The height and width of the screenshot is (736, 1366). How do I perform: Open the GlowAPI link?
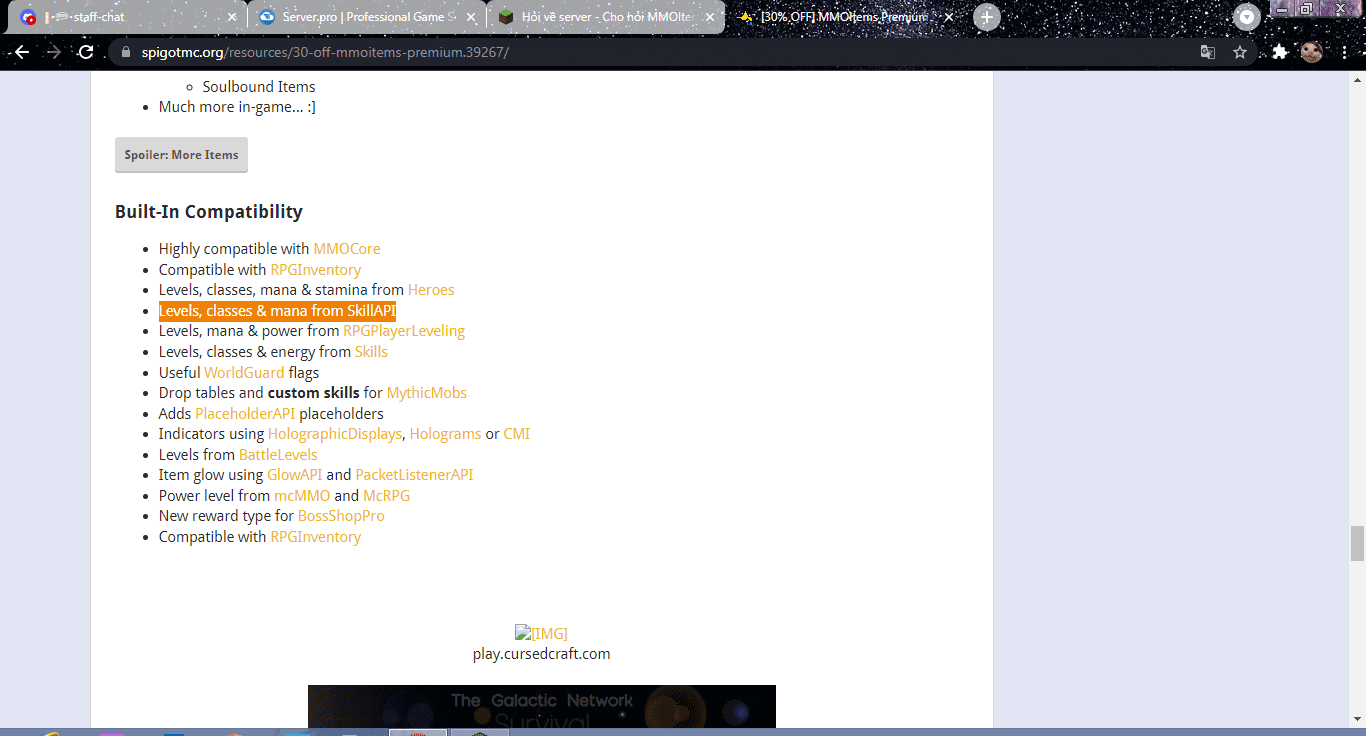295,475
